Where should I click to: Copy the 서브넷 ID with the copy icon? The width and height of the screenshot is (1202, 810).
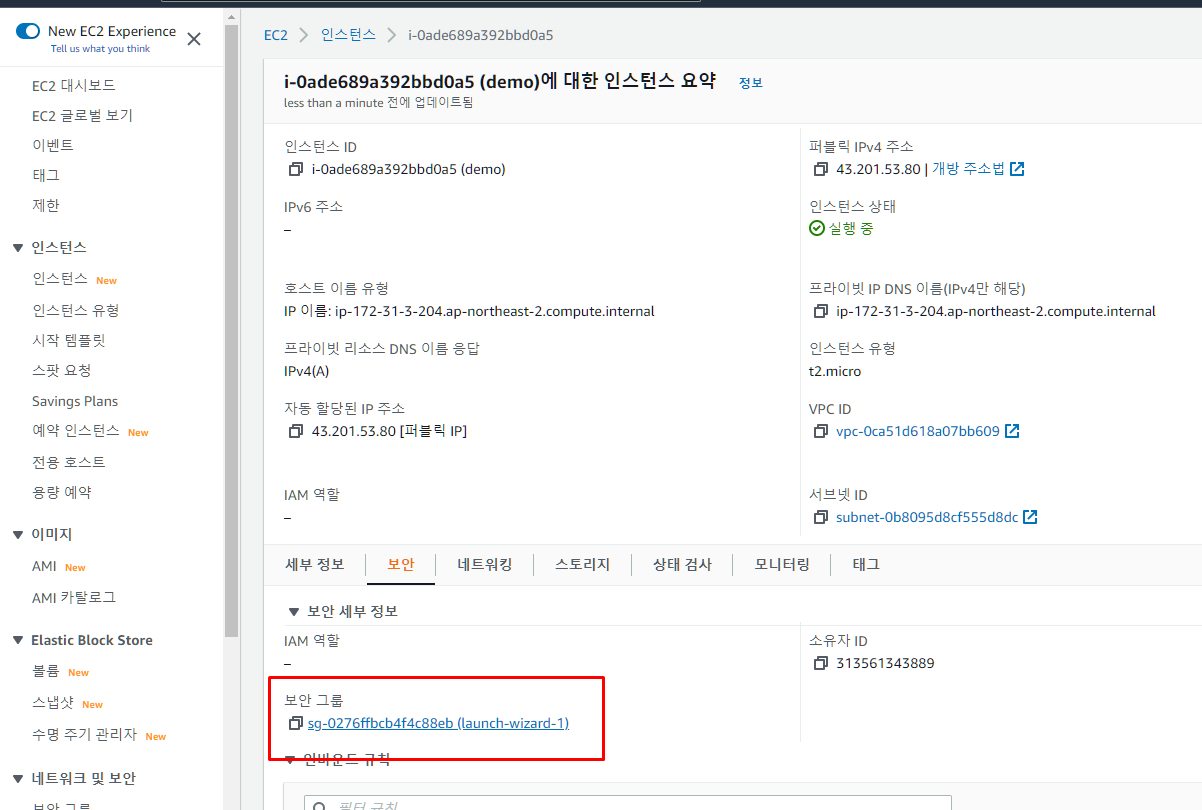[x=820, y=517]
